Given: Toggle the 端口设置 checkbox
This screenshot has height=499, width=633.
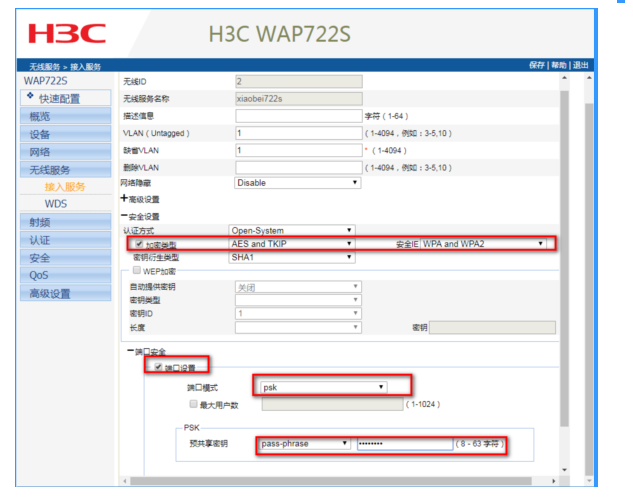Looking at the screenshot, I should pyautogui.click(x=158, y=367).
